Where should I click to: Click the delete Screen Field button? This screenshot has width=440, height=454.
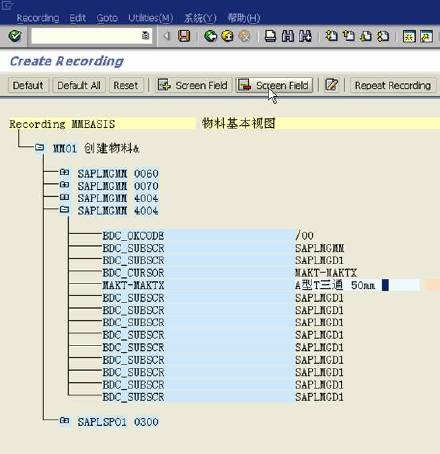[x=274, y=85]
